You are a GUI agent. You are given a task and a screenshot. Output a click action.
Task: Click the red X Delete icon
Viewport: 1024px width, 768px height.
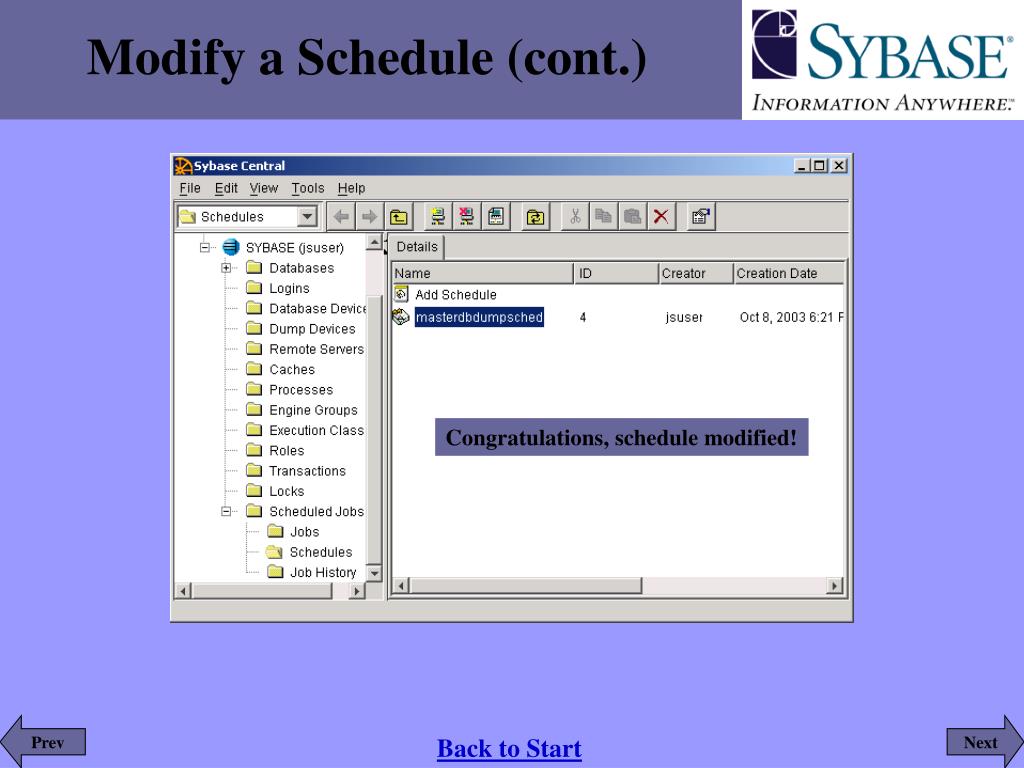tap(661, 217)
